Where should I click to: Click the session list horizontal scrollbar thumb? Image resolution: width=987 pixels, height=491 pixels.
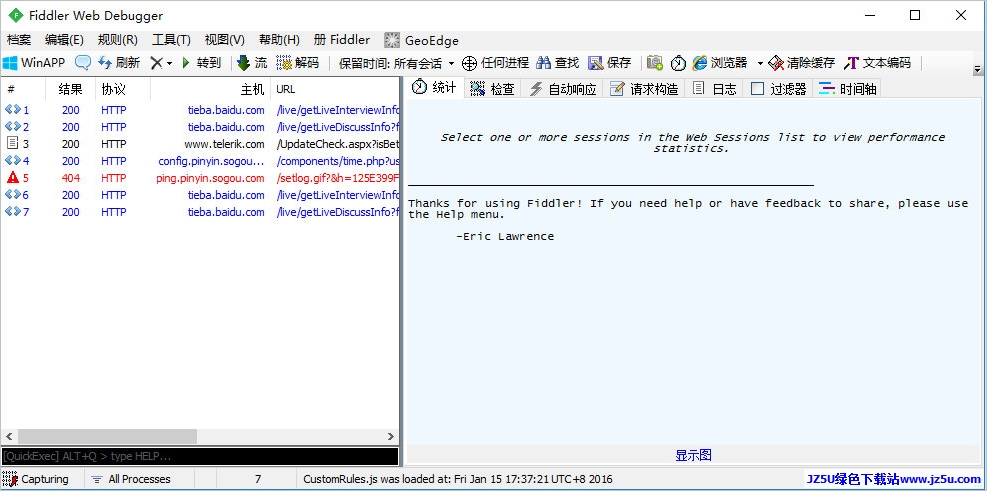[x=107, y=436]
